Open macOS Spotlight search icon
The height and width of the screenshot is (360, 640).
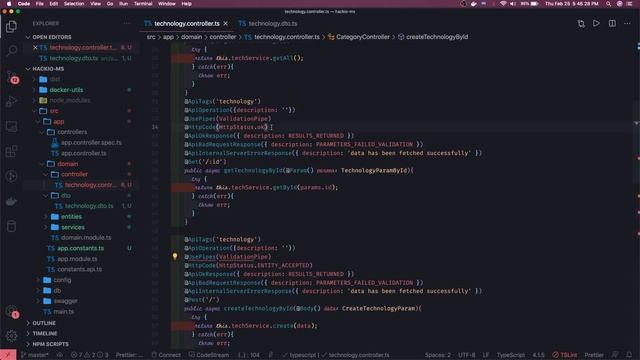click(608, 4)
